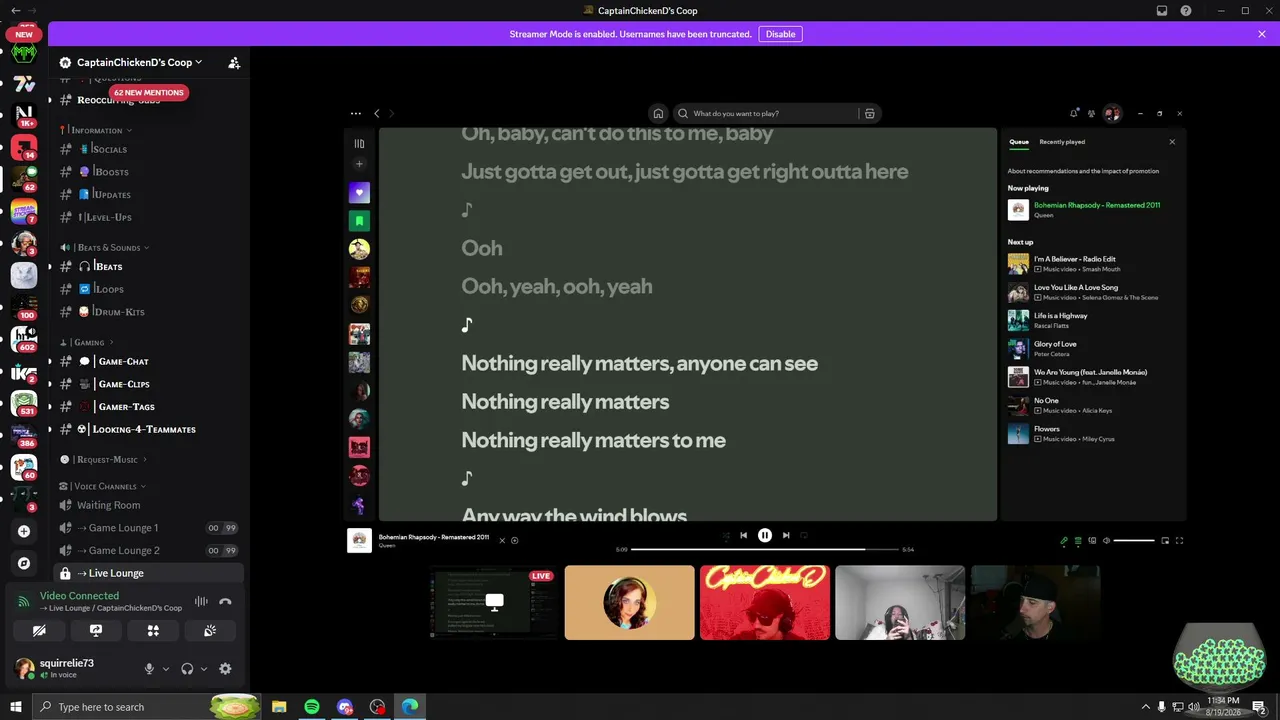Open Your Library icon in Spotify sidebar

pos(359,144)
